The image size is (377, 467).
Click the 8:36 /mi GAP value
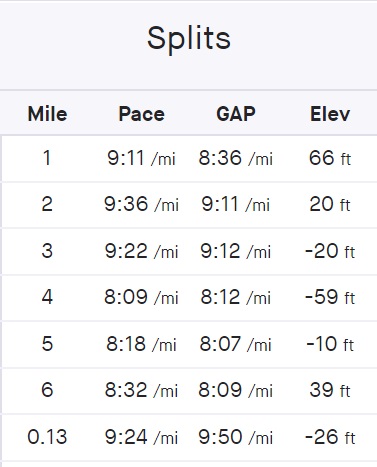click(235, 158)
